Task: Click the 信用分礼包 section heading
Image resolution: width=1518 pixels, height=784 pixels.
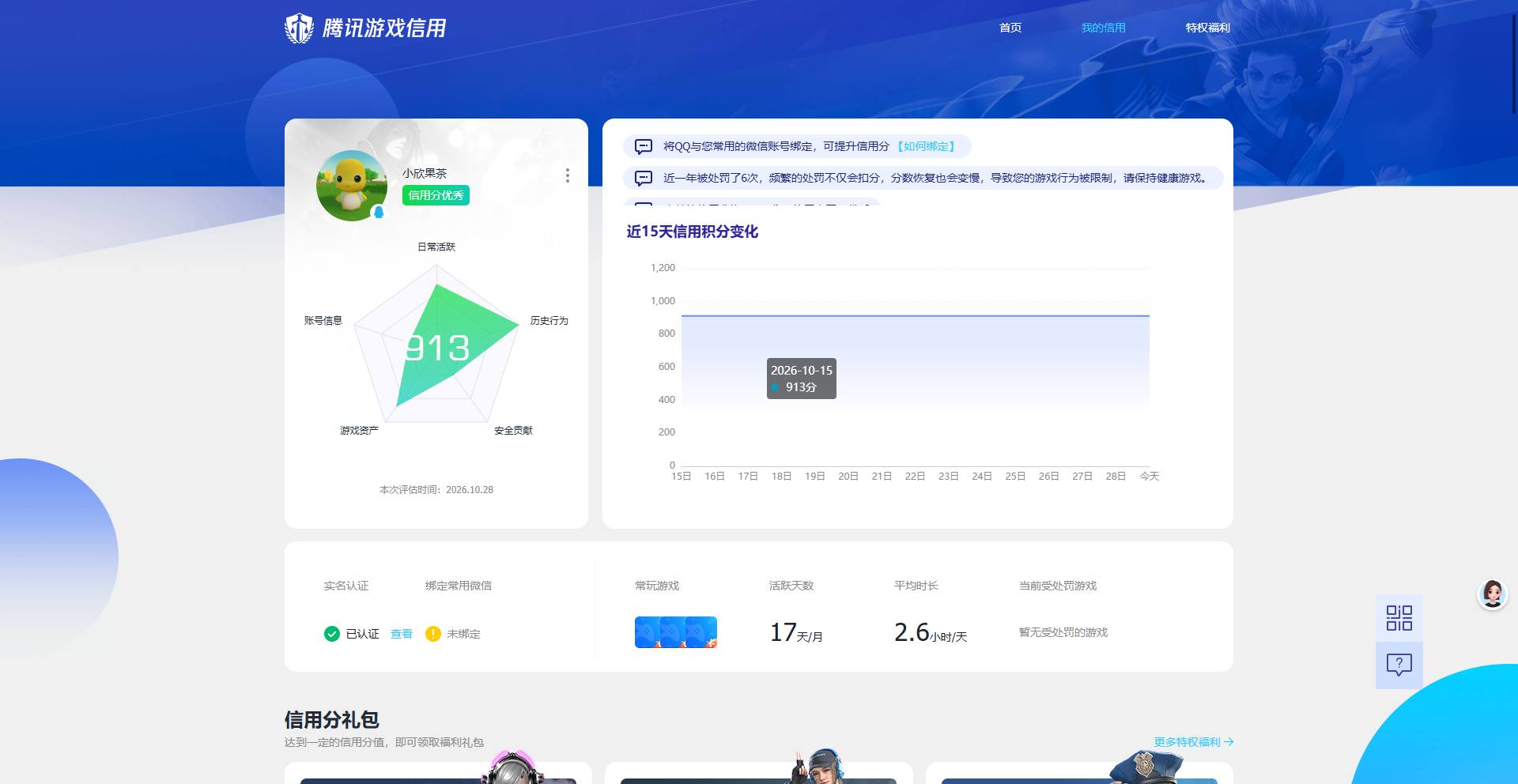Action: [332, 720]
